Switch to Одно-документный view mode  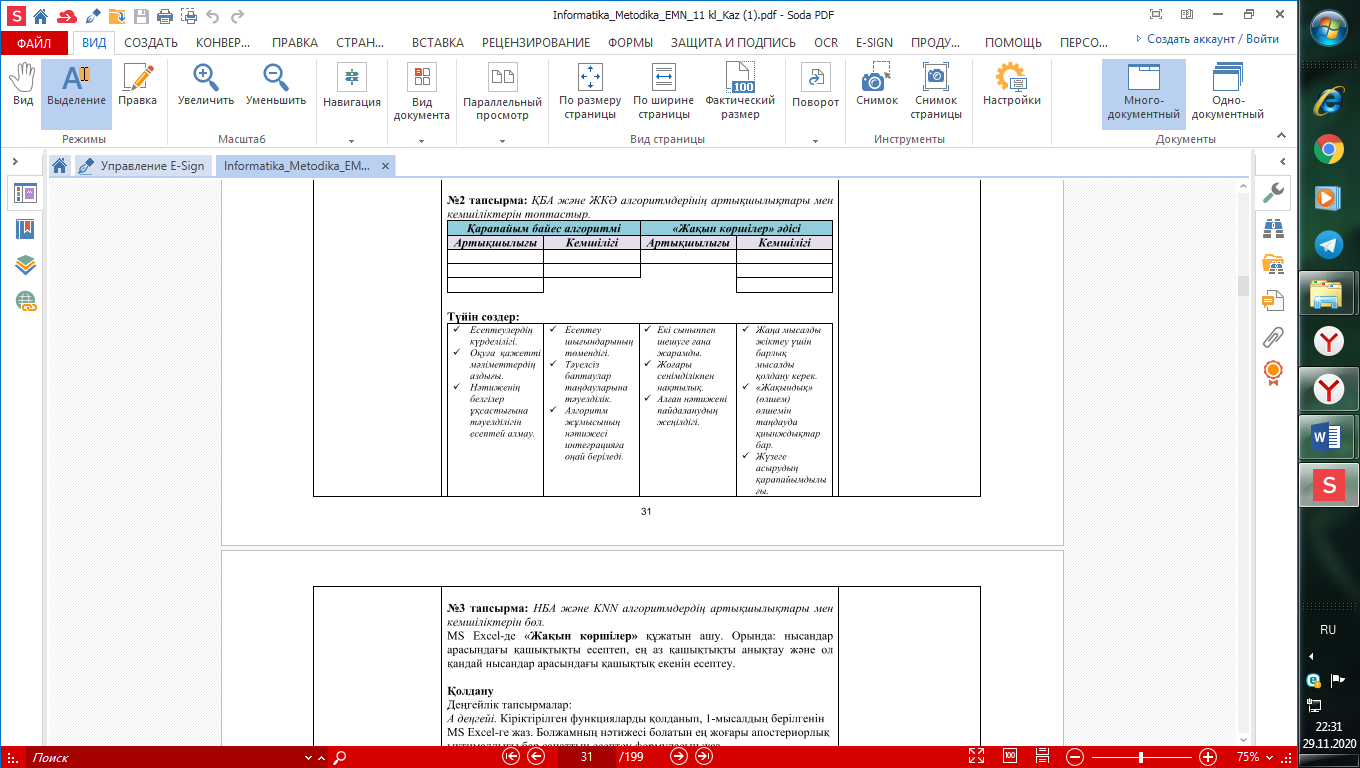click(1227, 91)
